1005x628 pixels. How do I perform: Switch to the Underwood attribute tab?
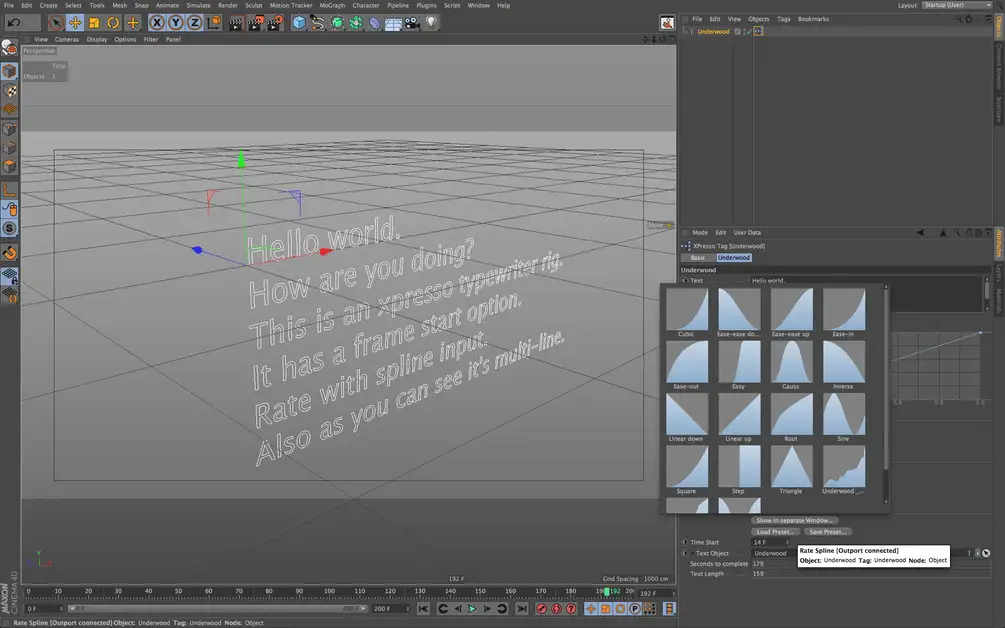click(734, 258)
